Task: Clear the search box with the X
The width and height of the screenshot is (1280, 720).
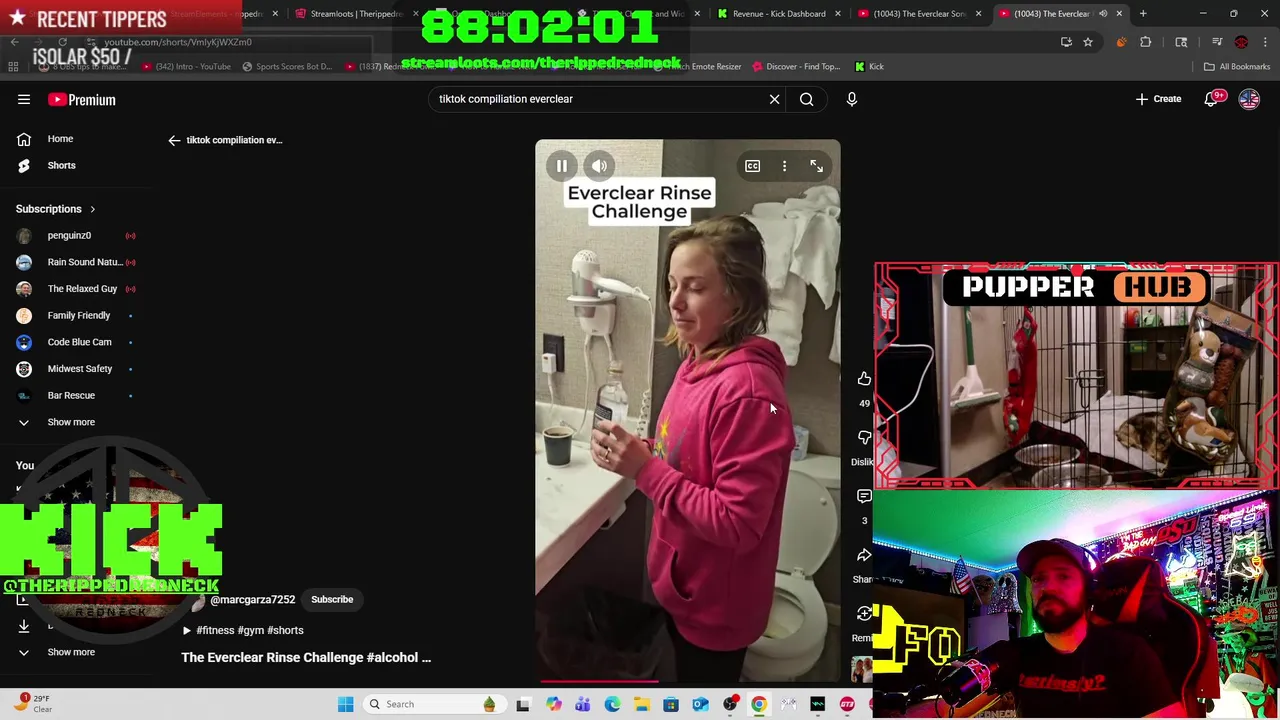Action: 774,99
